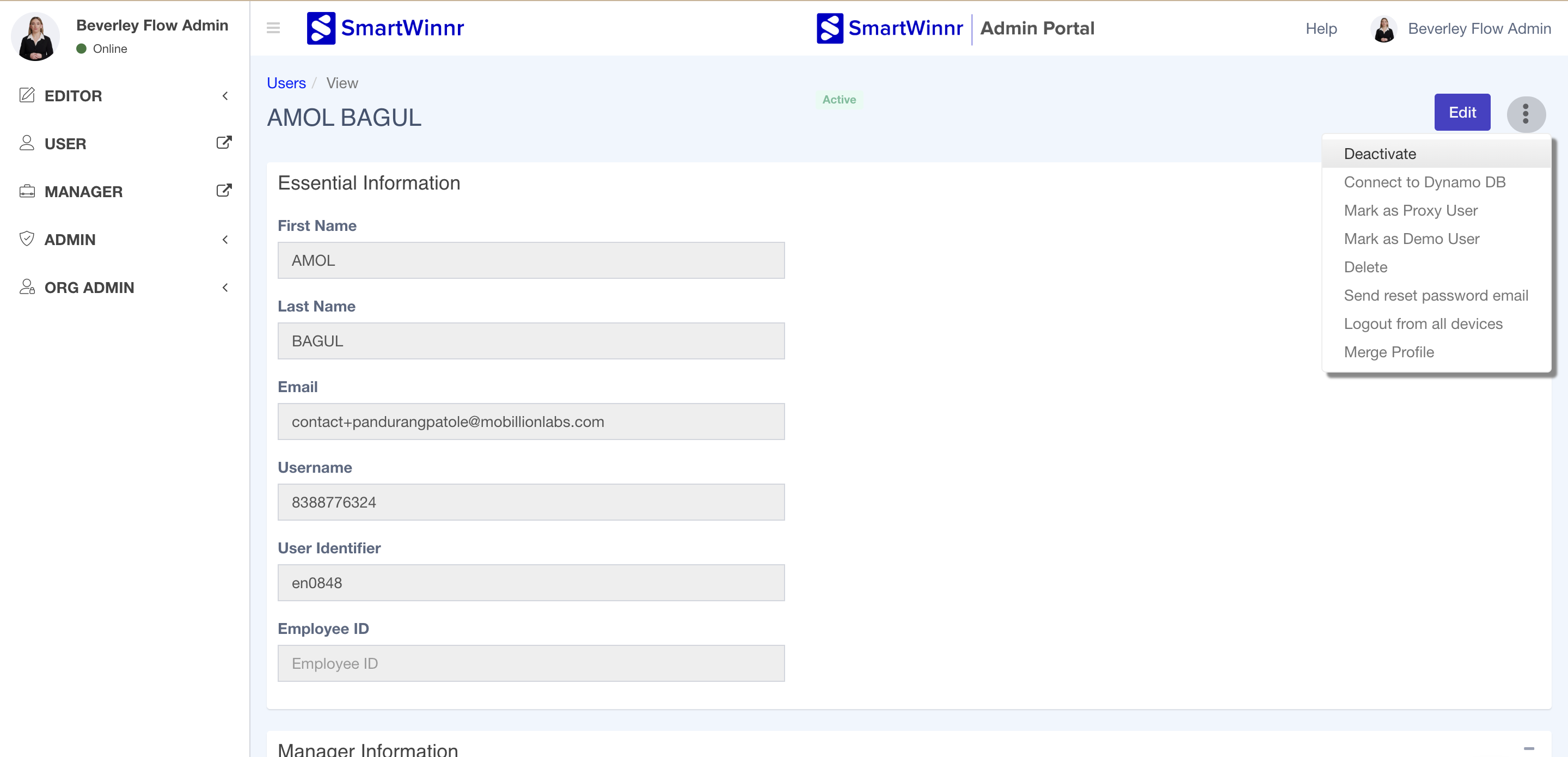Screen dimensions: 1568x757
Task: Select Deactivate from the dropdown menu
Action: [x=1379, y=154]
